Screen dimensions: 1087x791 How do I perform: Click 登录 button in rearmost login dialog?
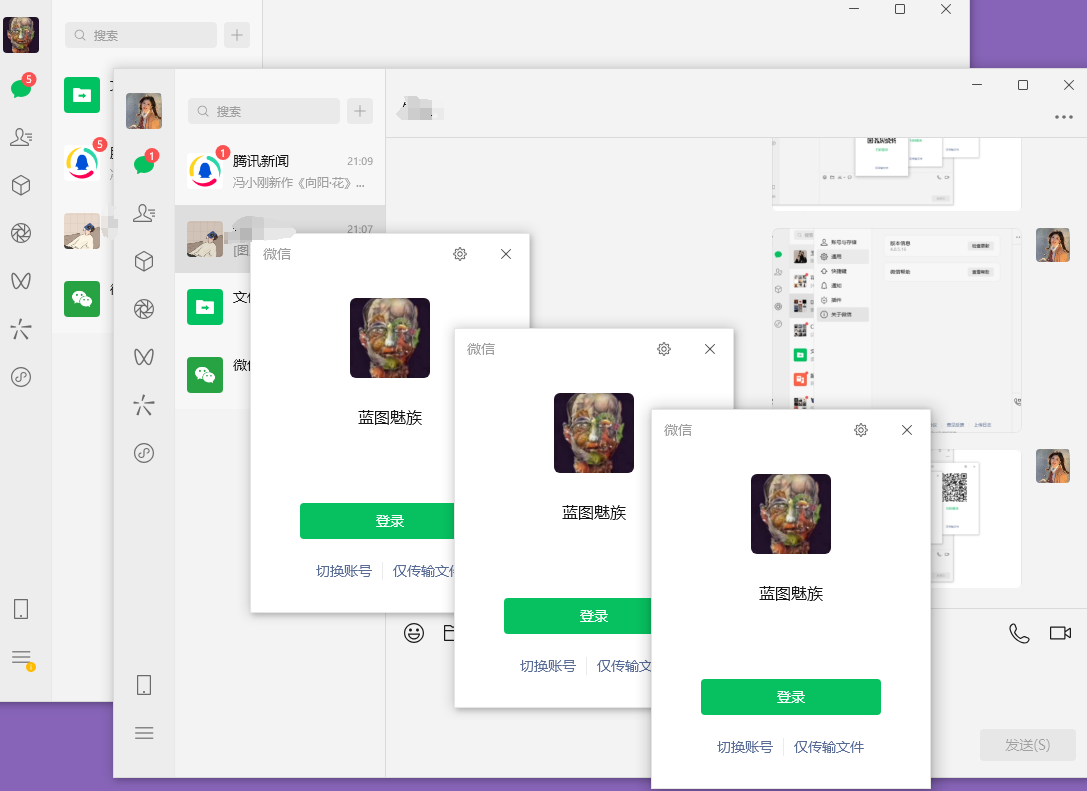click(x=377, y=521)
